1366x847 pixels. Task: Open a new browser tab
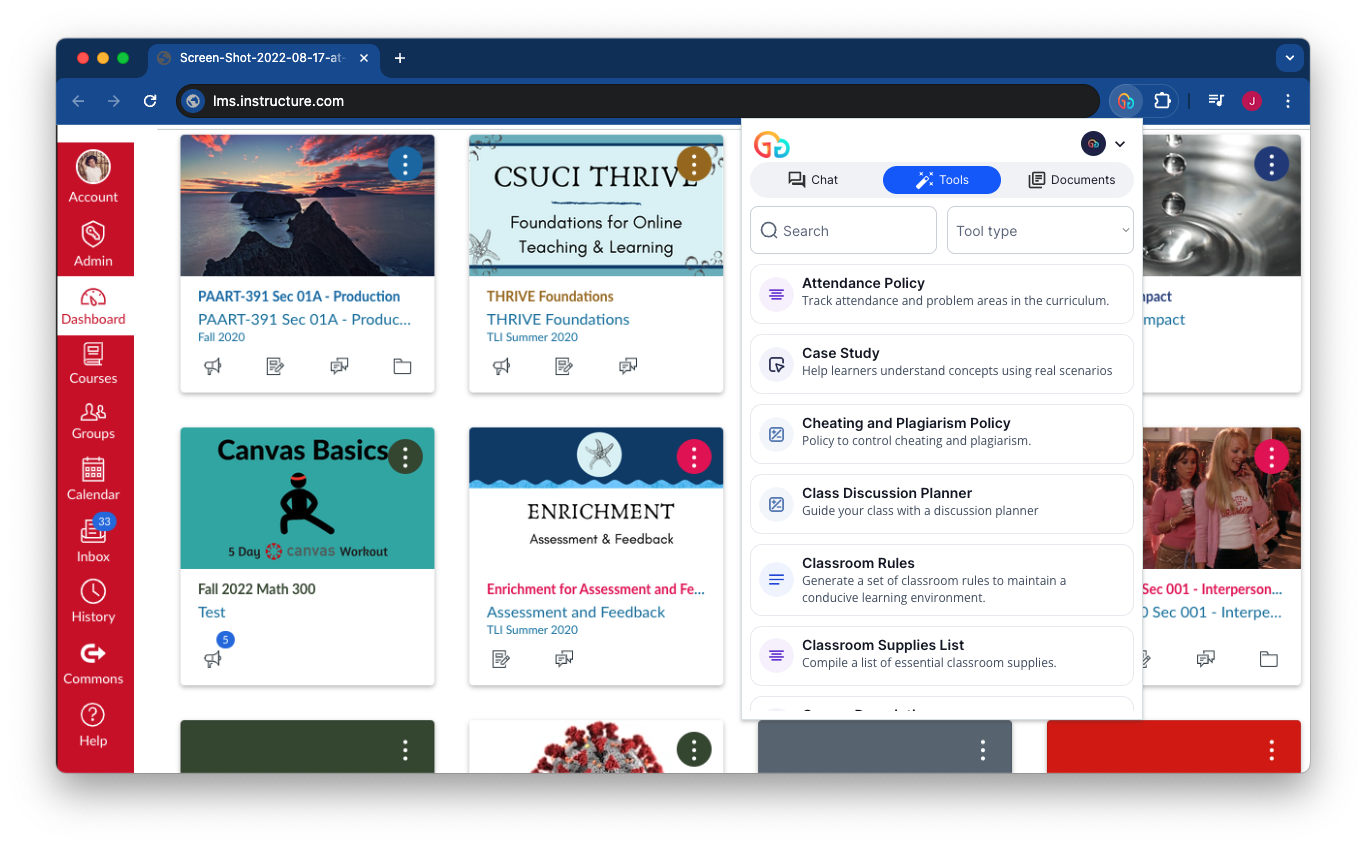click(x=400, y=58)
